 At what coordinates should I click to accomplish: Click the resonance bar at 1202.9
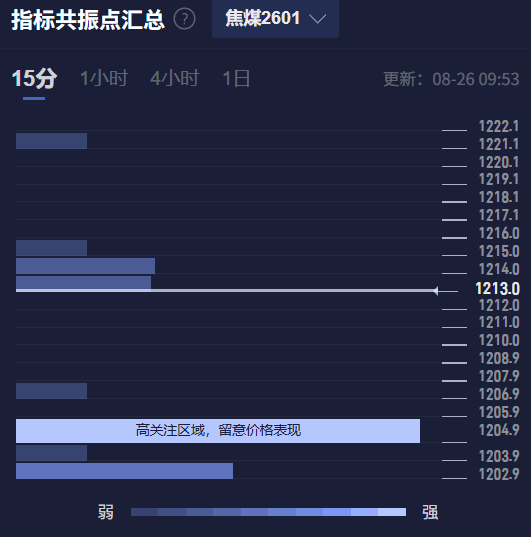coord(124,471)
